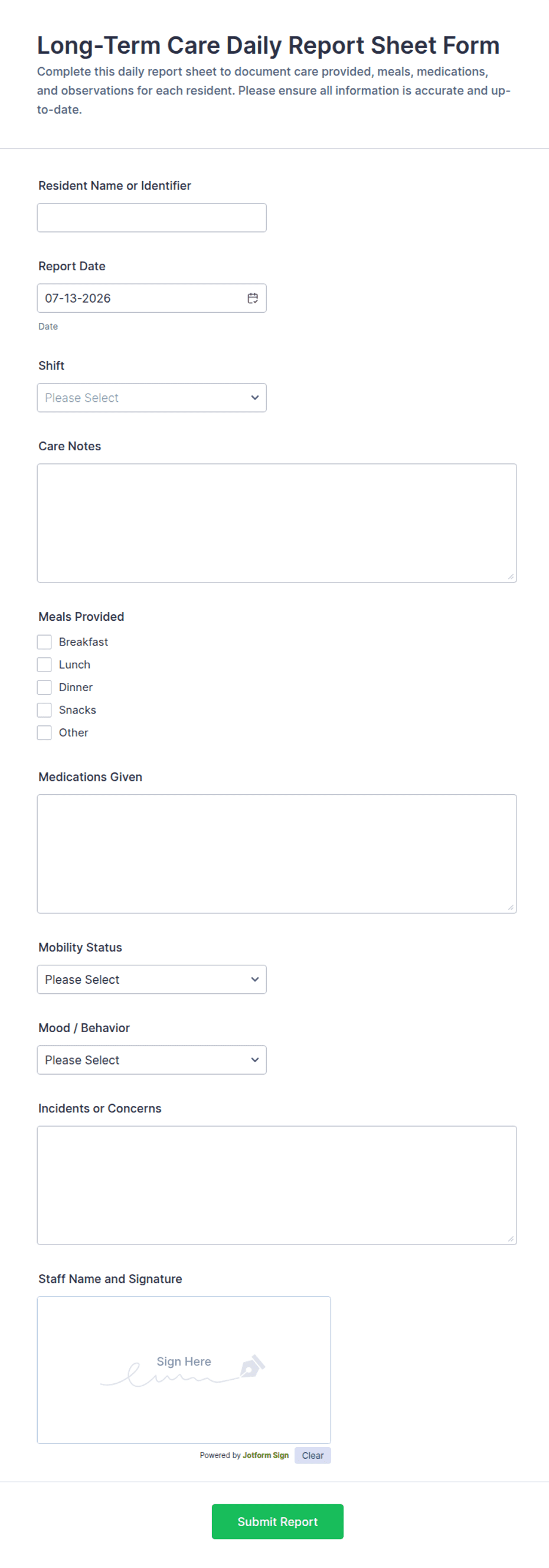The width and height of the screenshot is (549, 1568).
Task: Enable the Snacks checkbox
Action: click(44, 710)
